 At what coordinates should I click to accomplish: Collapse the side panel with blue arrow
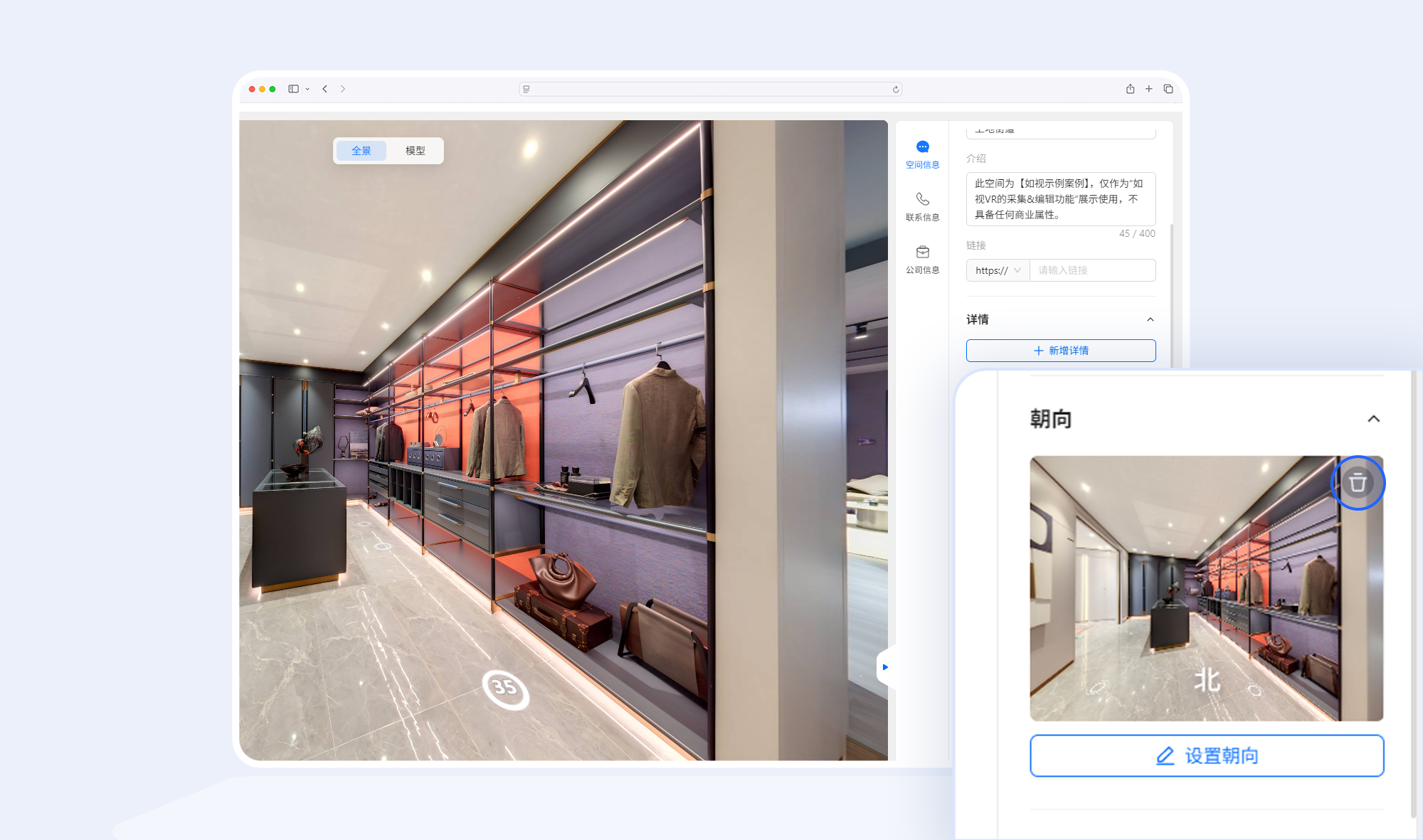(x=885, y=667)
